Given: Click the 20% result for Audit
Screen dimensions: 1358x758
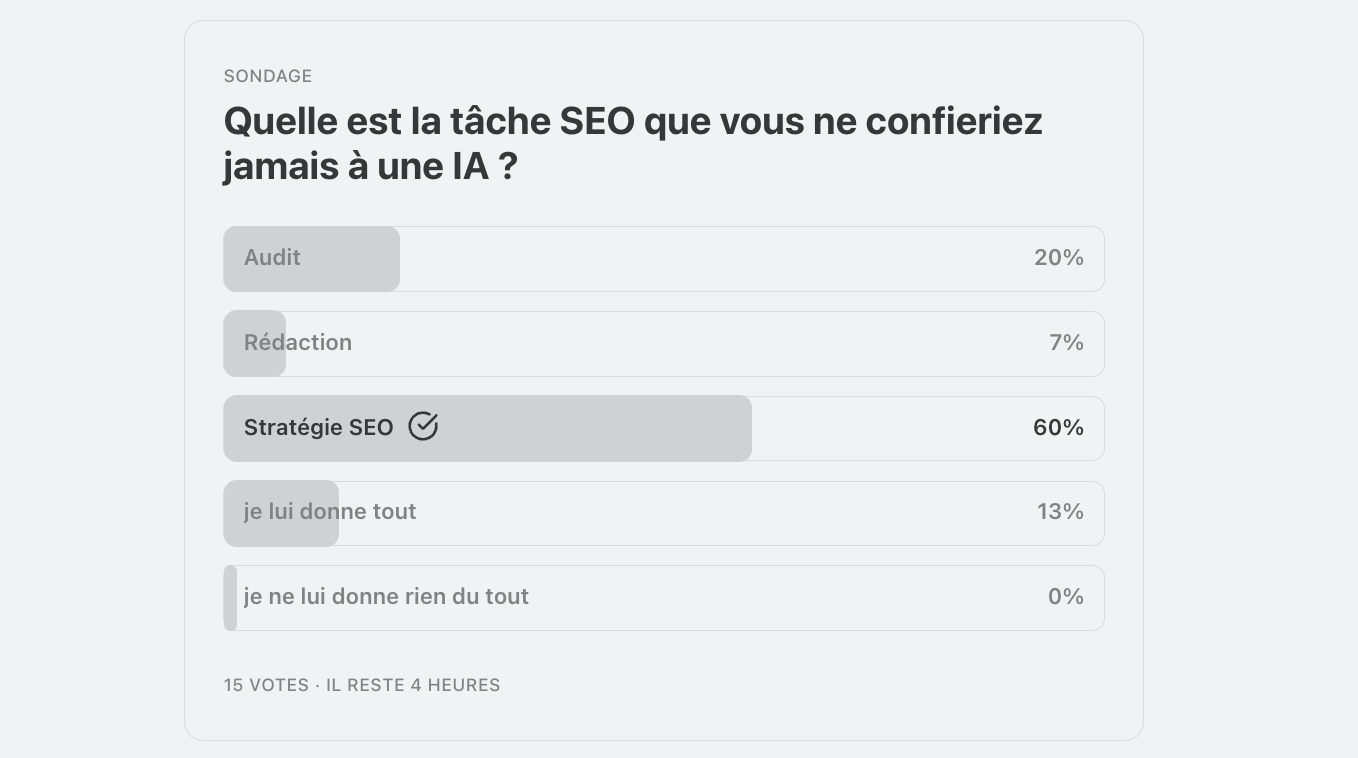Looking at the screenshot, I should pos(1059,258).
